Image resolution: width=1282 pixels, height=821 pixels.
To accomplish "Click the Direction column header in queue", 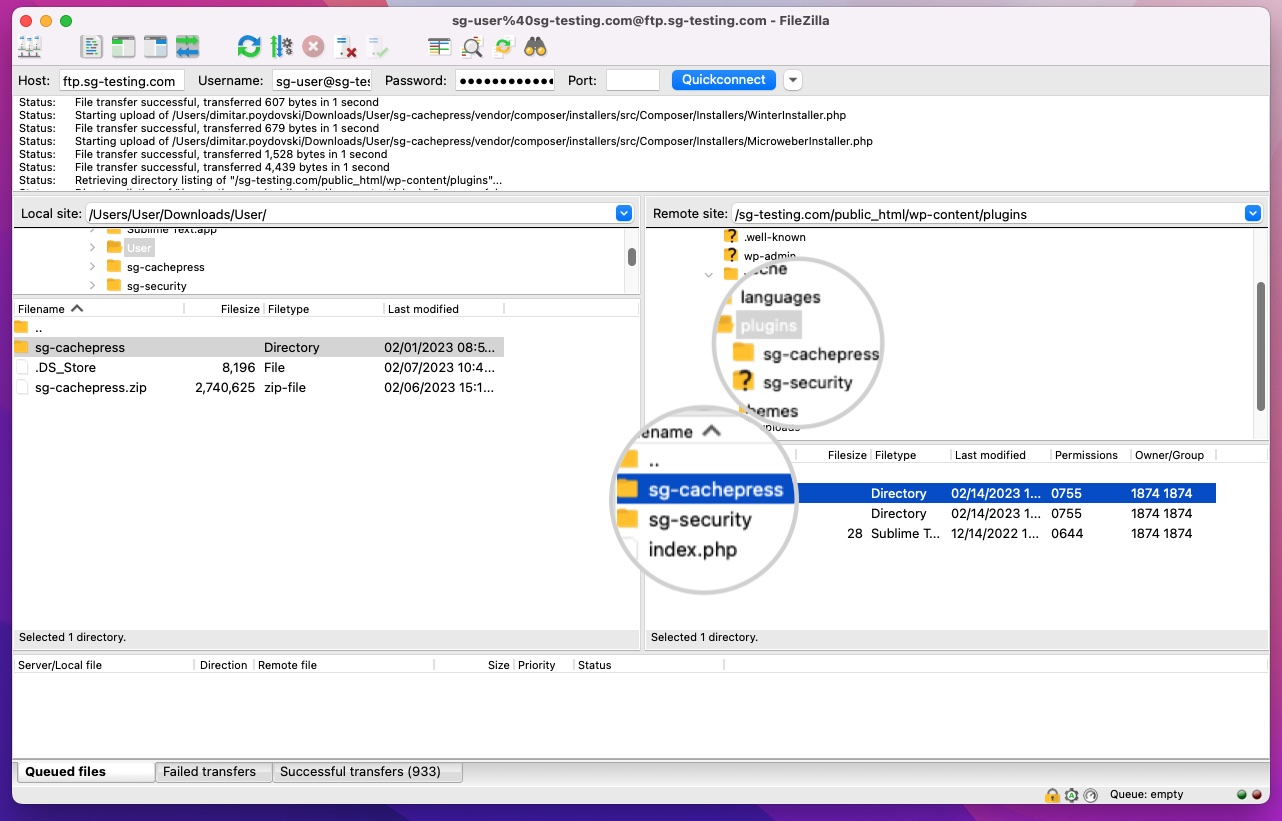I will click(224, 665).
